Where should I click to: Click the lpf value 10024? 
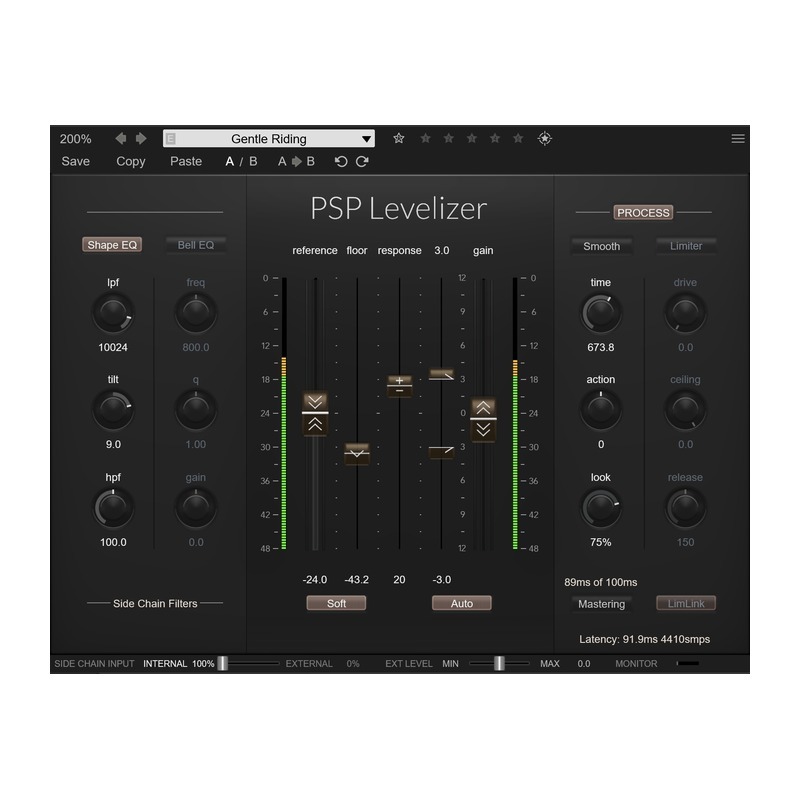[113, 347]
